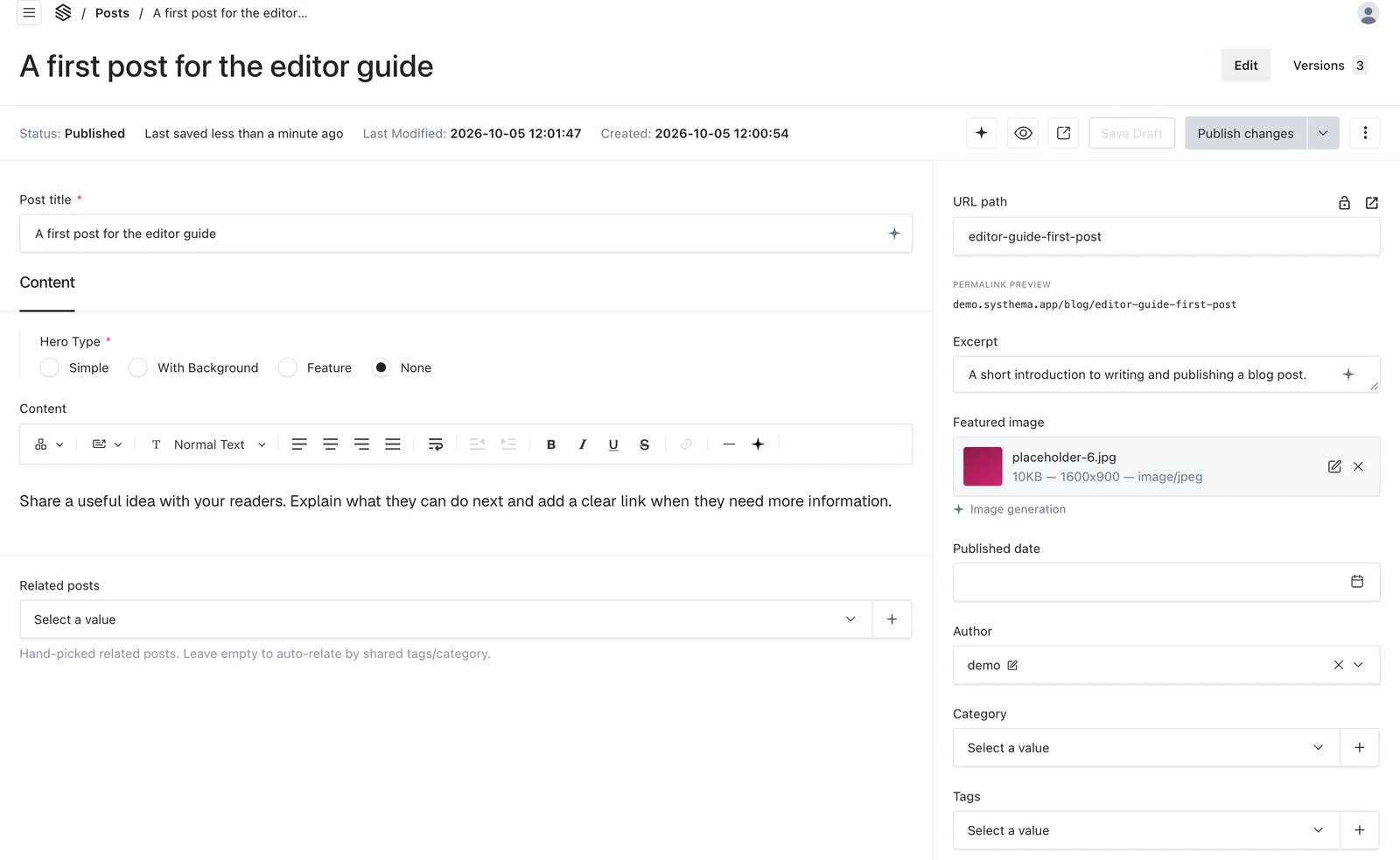Viewport: 1400px width, 860px height.
Task: Open the user avatar menu
Action: [x=1368, y=13]
